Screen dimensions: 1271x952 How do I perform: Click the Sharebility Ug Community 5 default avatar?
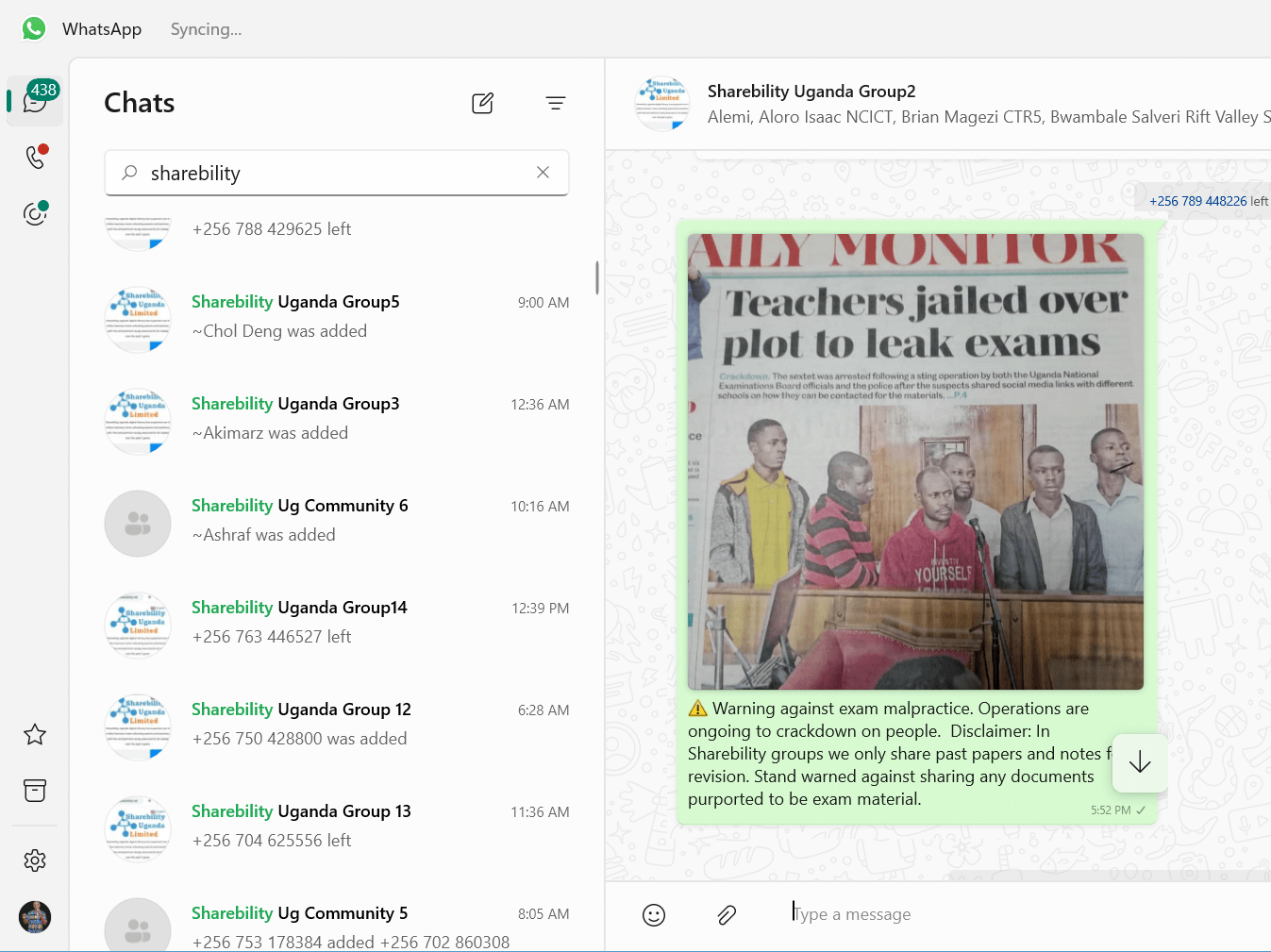138,925
